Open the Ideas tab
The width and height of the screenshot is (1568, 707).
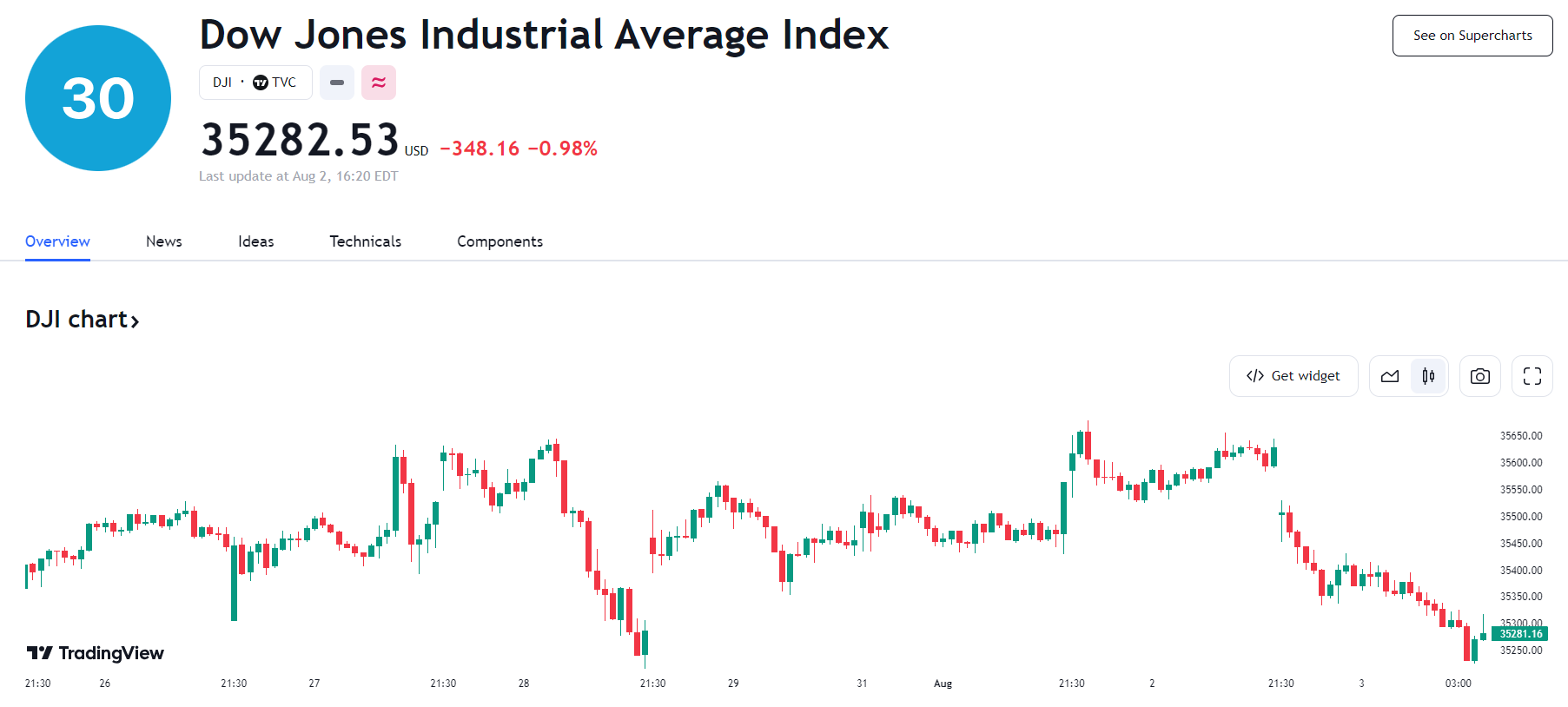(x=256, y=241)
